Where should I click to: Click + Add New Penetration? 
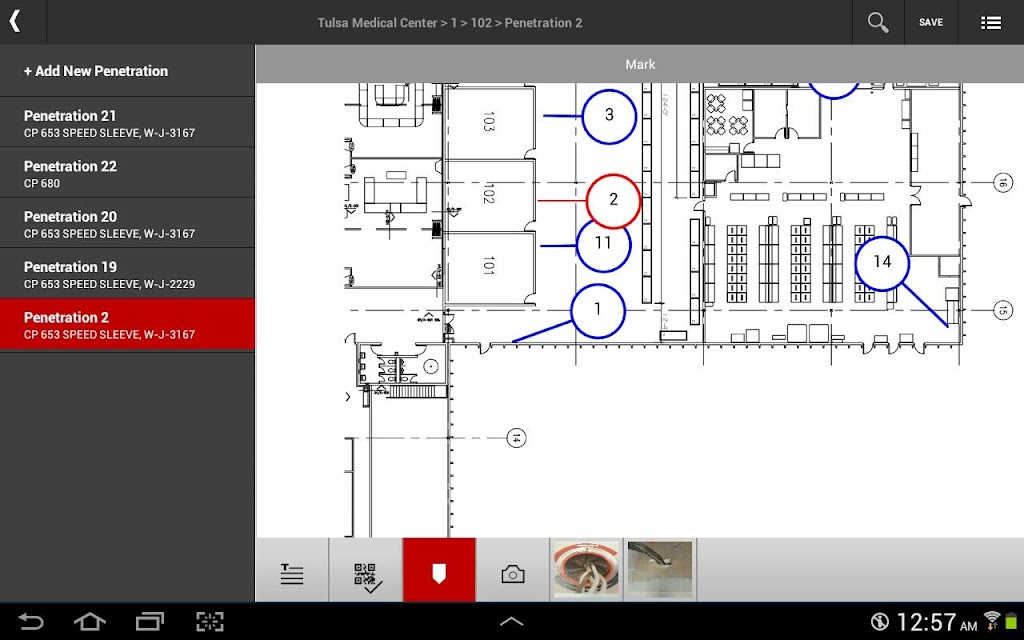click(x=96, y=71)
